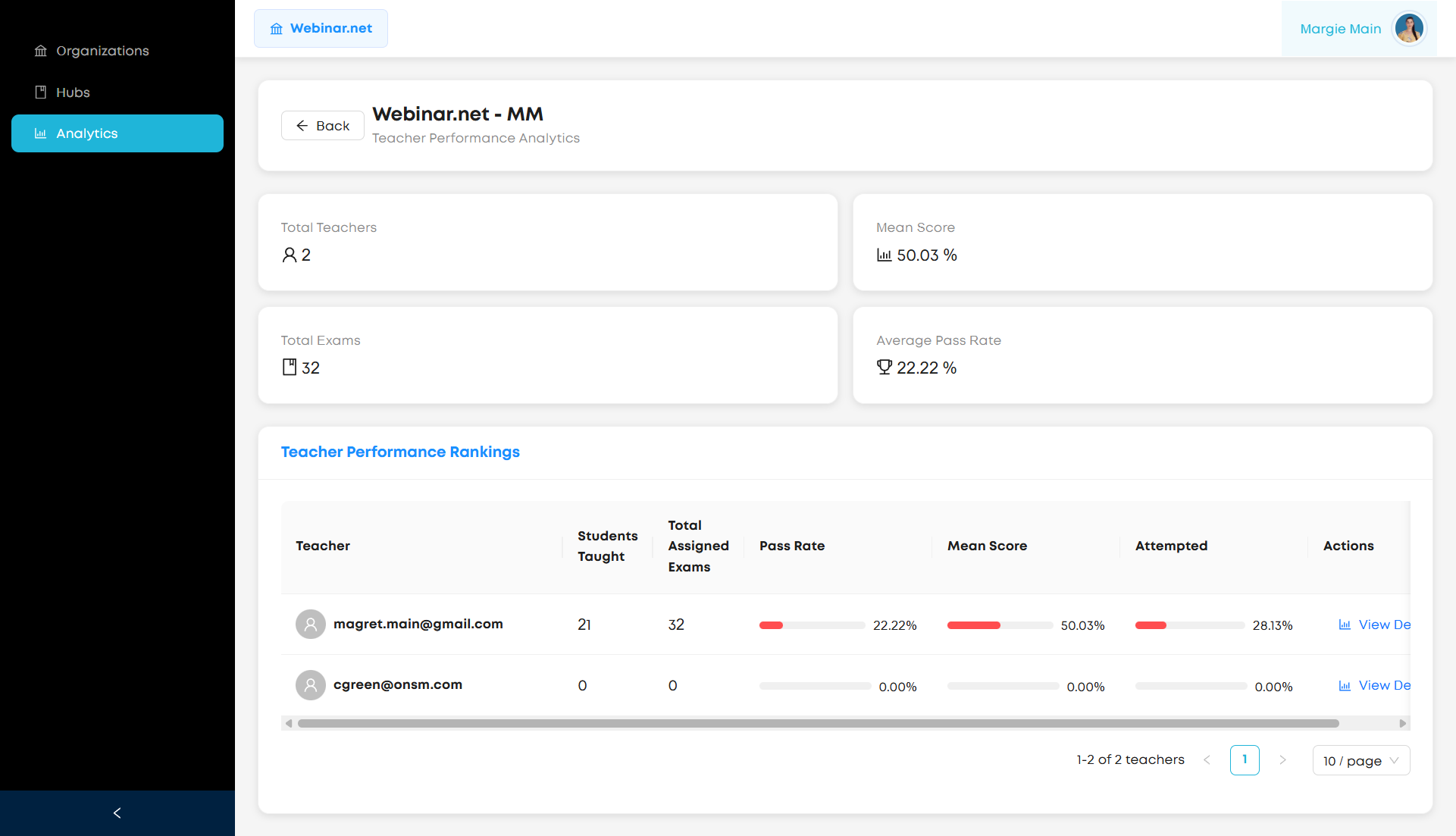Go to previous page arrow
1456x836 pixels.
pyautogui.click(x=1207, y=760)
